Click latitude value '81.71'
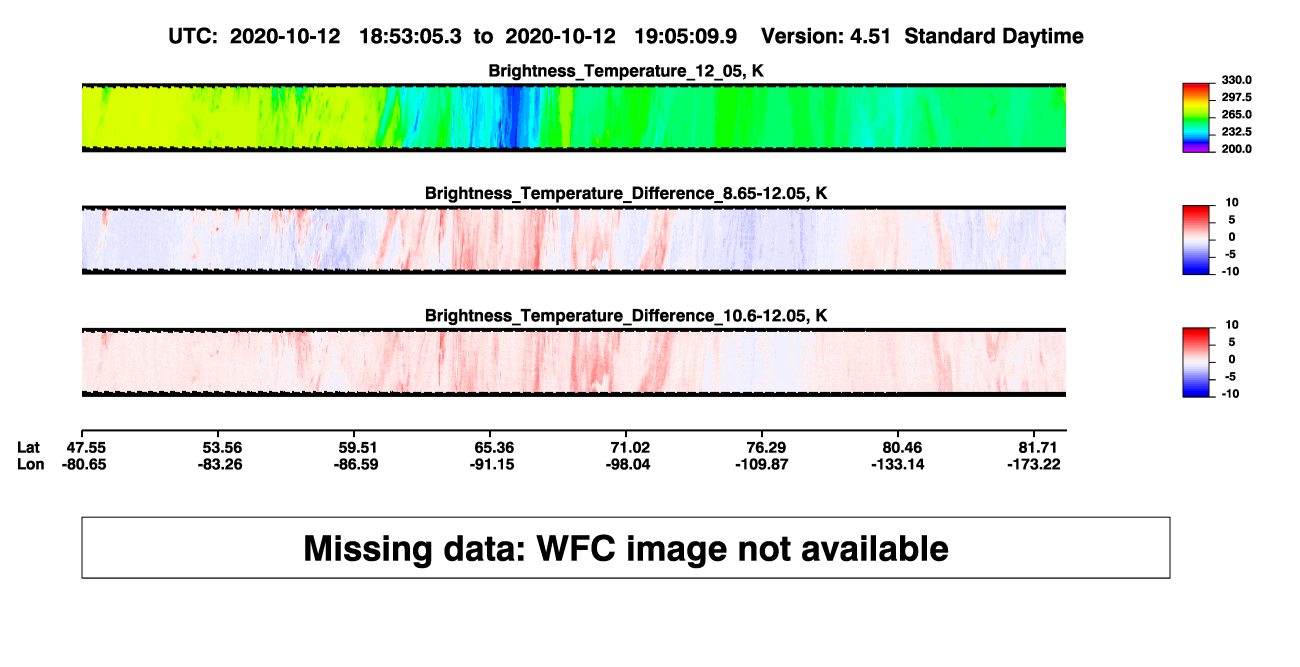The width and height of the screenshot is (1300, 667). click(x=1037, y=447)
